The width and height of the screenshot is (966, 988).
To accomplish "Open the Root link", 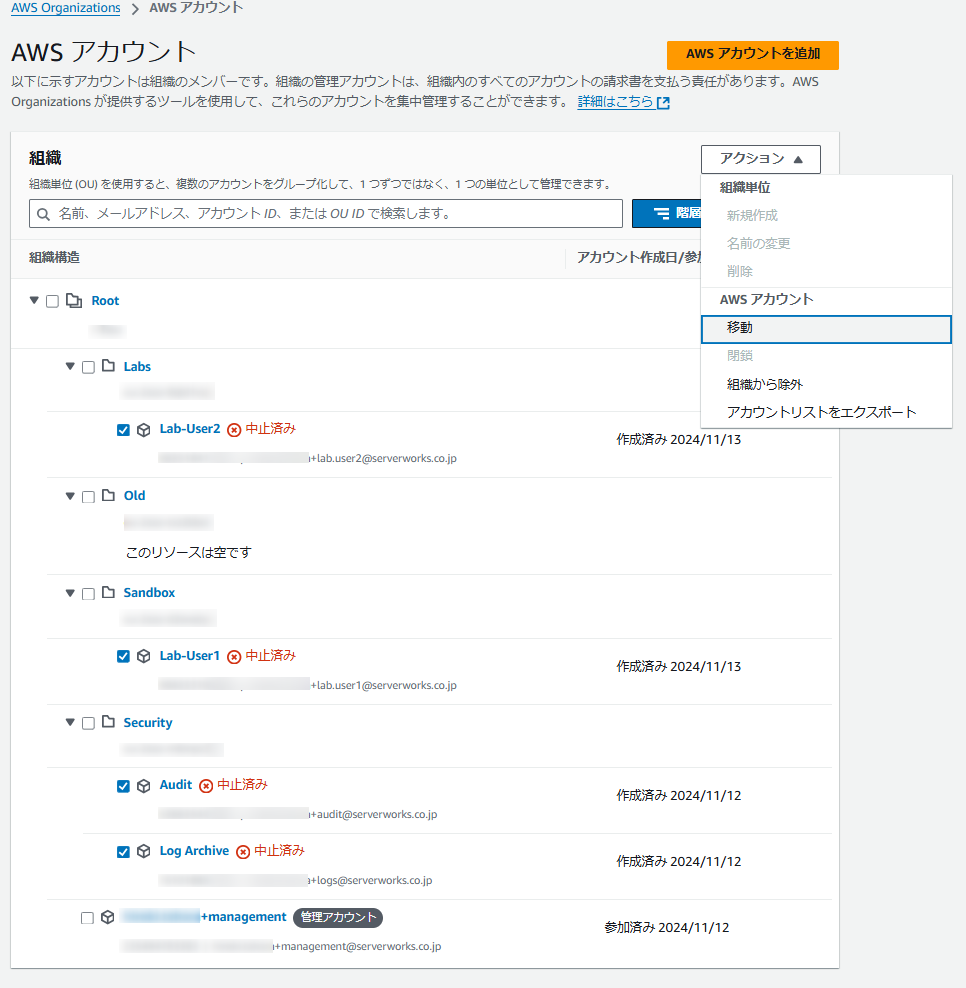I will tap(105, 301).
